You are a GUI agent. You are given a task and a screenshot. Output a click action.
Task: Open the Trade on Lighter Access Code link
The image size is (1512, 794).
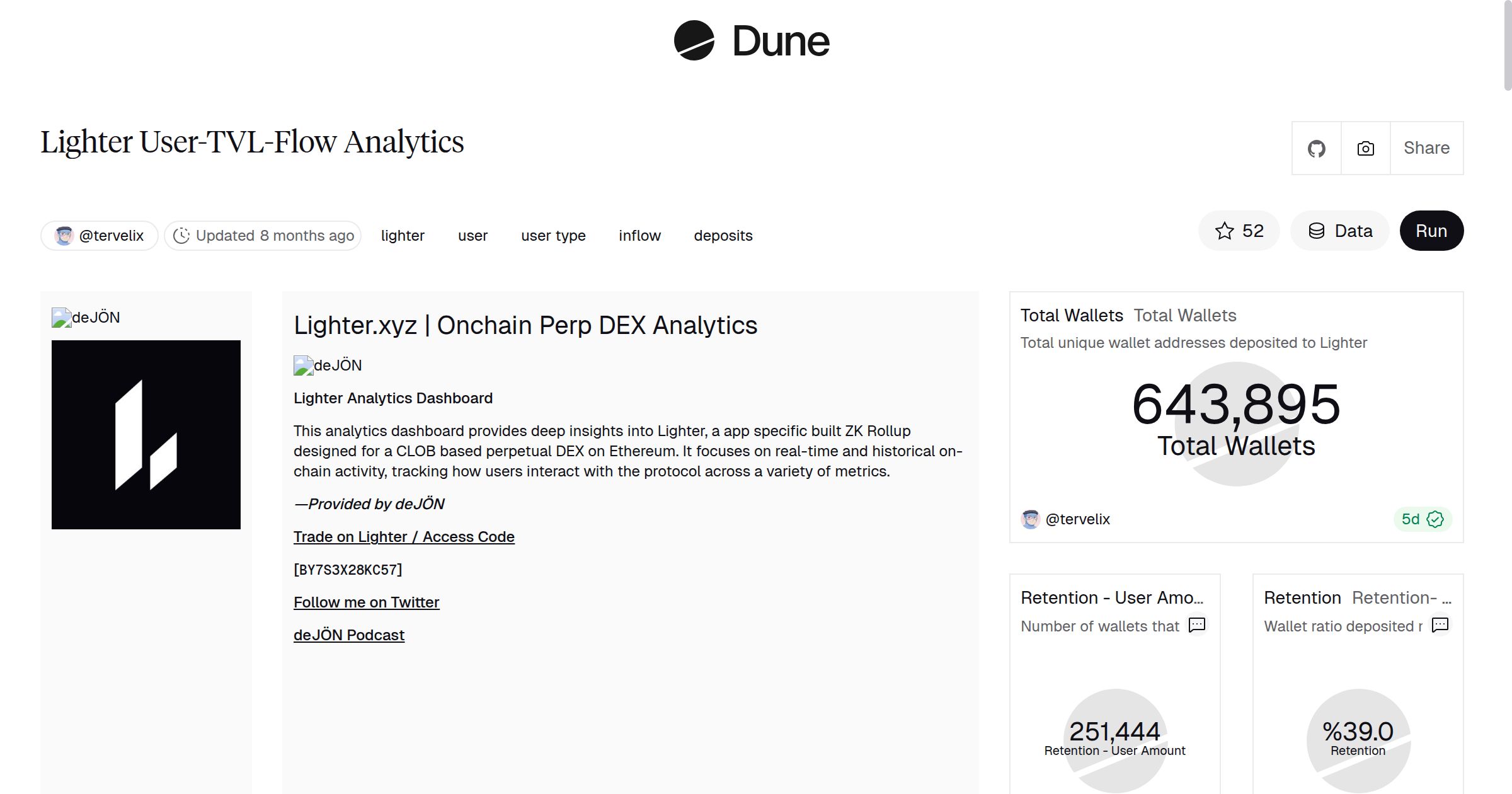click(404, 536)
